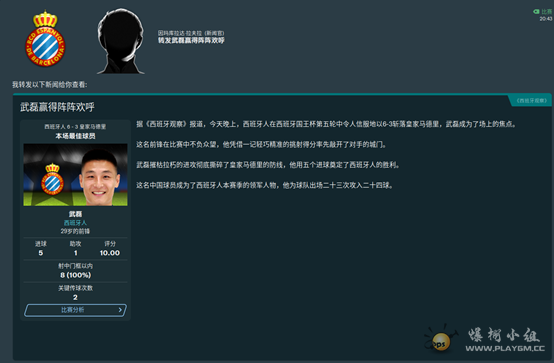Open the 西班牙人 6 - 3 皇家马德里 scoreline
The width and height of the screenshot is (554, 363).
click(x=75, y=127)
